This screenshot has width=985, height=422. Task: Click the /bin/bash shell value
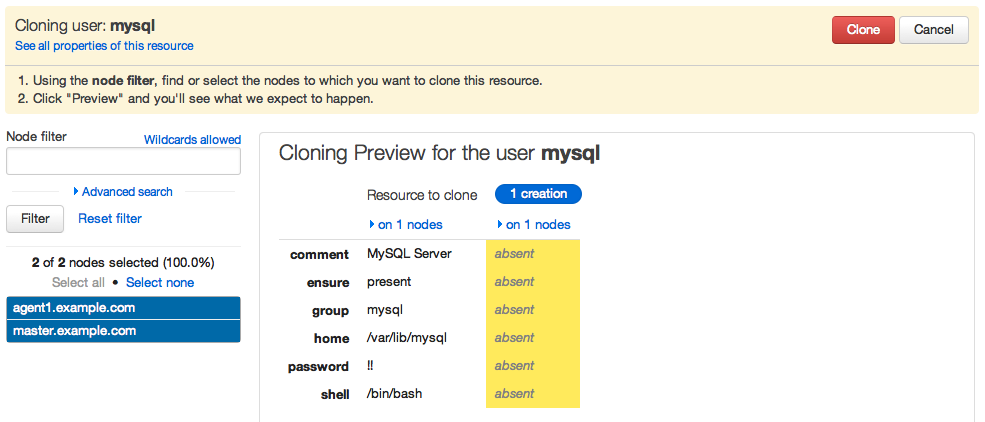pyautogui.click(x=394, y=394)
